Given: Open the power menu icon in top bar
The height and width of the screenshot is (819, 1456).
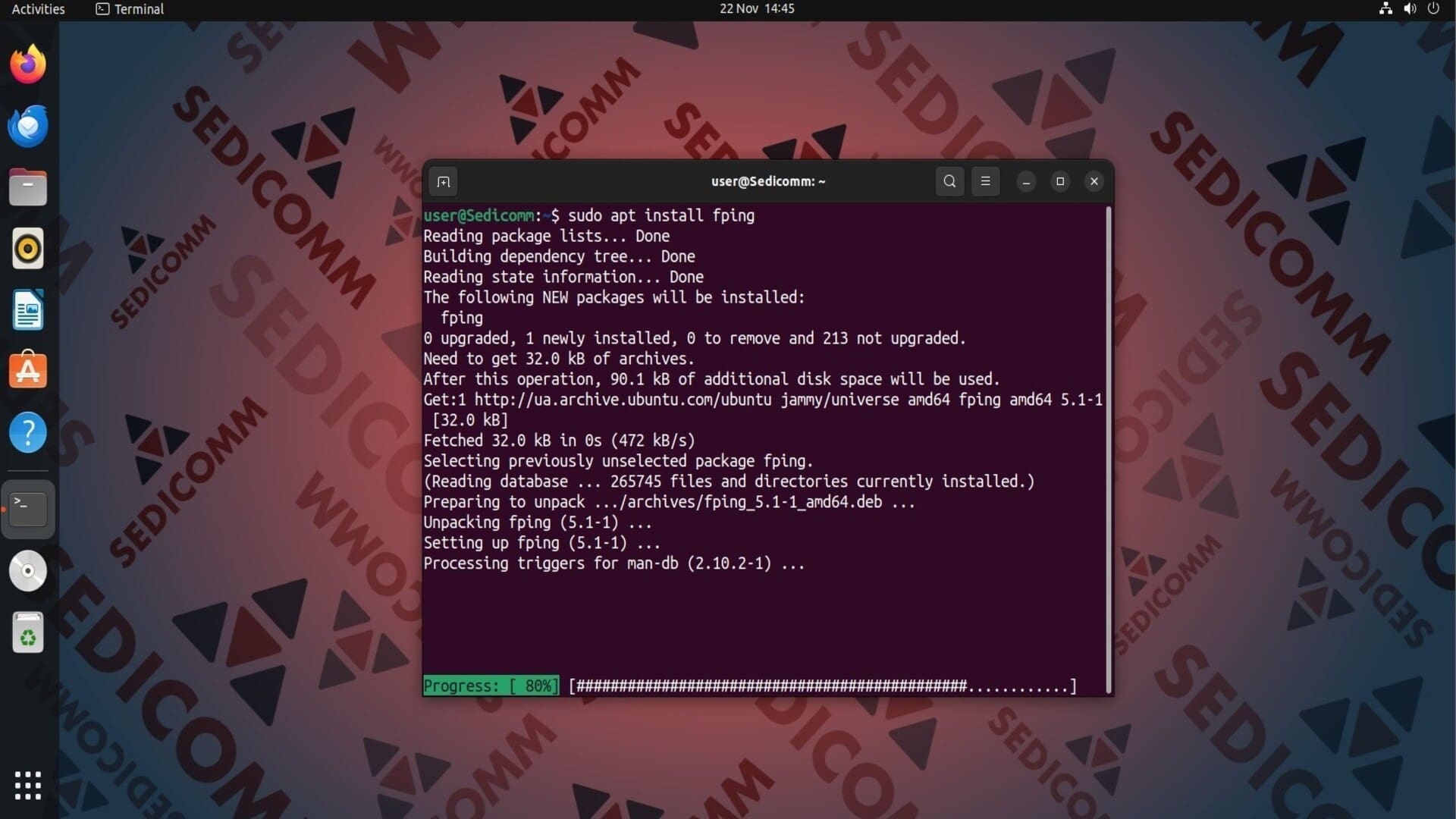Looking at the screenshot, I should click(x=1433, y=9).
